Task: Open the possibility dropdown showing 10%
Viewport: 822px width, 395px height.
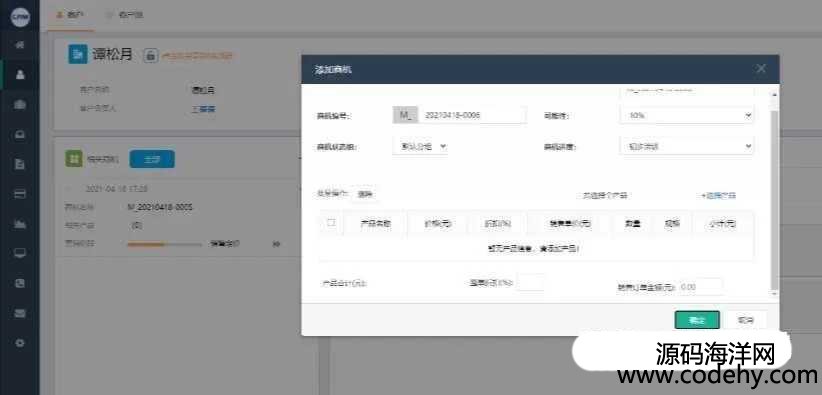Action: 686,115
